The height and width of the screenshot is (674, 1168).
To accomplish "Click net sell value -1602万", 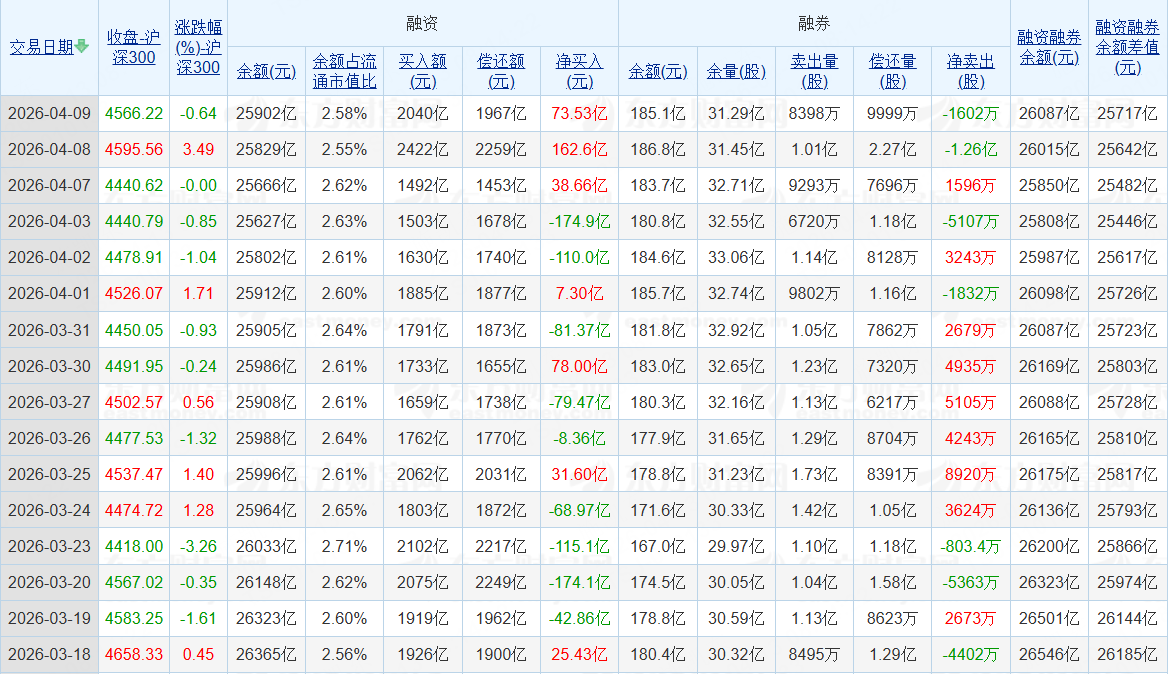I will click(971, 113).
